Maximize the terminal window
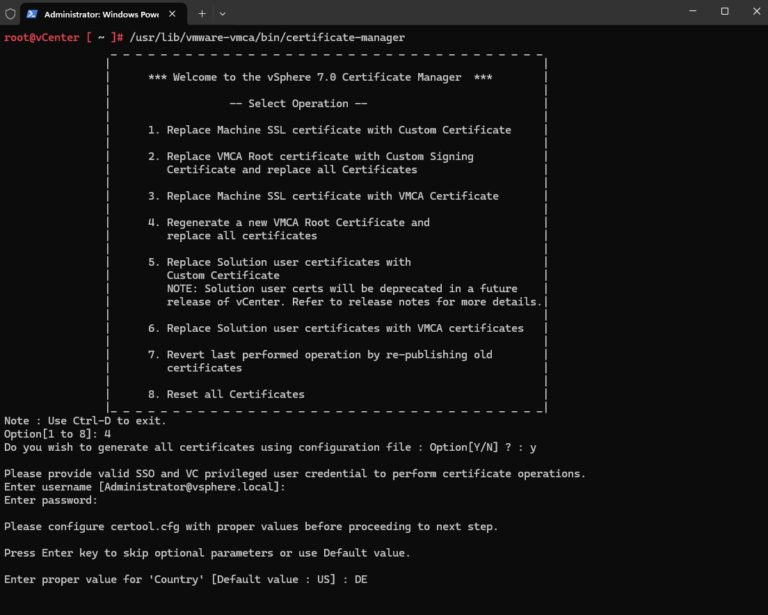This screenshot has width=768, height=615. click(725, 11)
